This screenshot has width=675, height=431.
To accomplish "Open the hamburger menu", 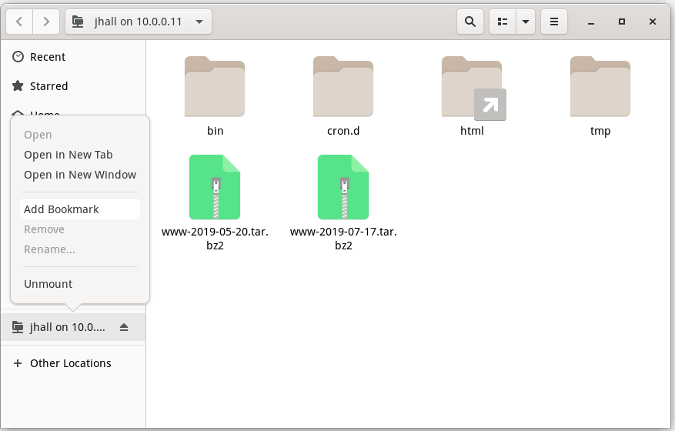I will tap(555, 21).
